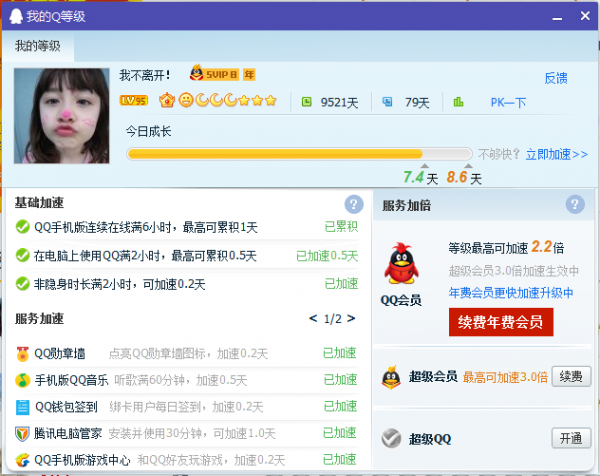Viewport: 600px width, 476px height.
Task: Click the QQ勋章墙 medal icon
Action: [23, 354]
